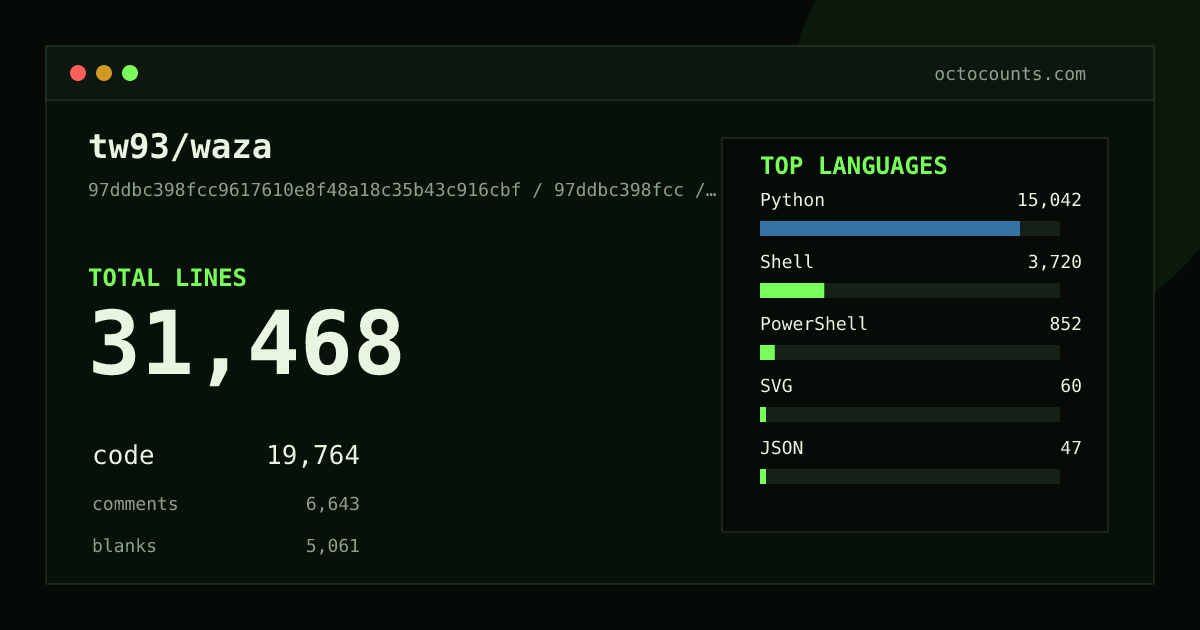Click the JSON language label
The height and width of the screenshot is (630, 1200).
(x=781, y=448)
